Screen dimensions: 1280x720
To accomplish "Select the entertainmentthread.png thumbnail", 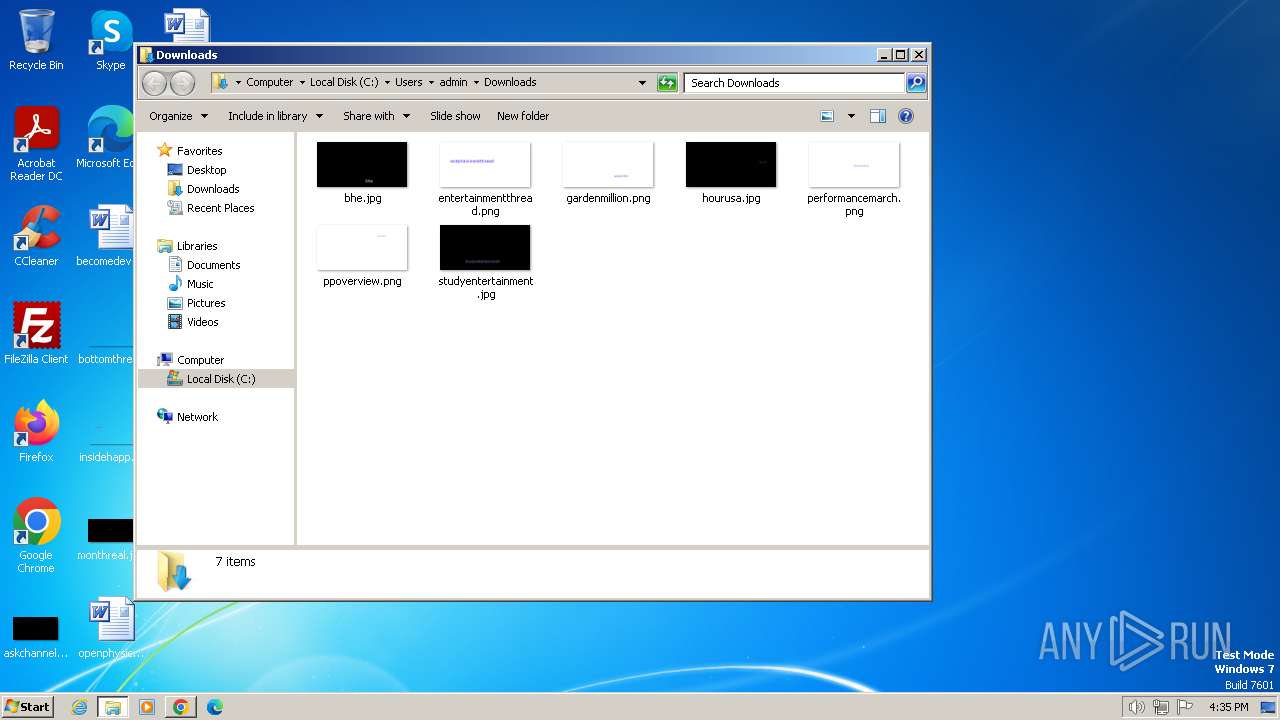I will click(x=485, y=165).
